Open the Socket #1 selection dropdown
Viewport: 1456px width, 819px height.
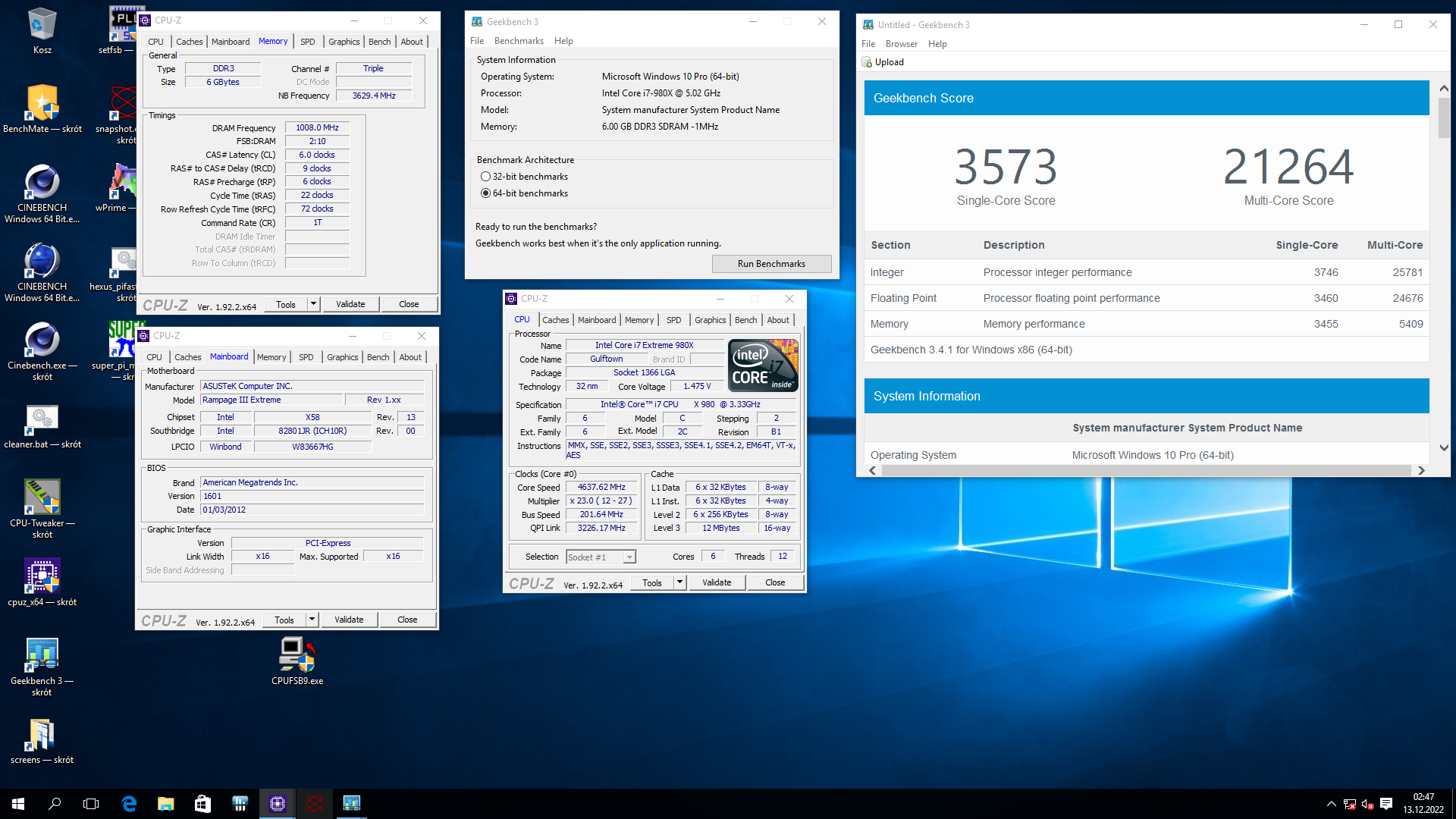(x=601, y=557)
